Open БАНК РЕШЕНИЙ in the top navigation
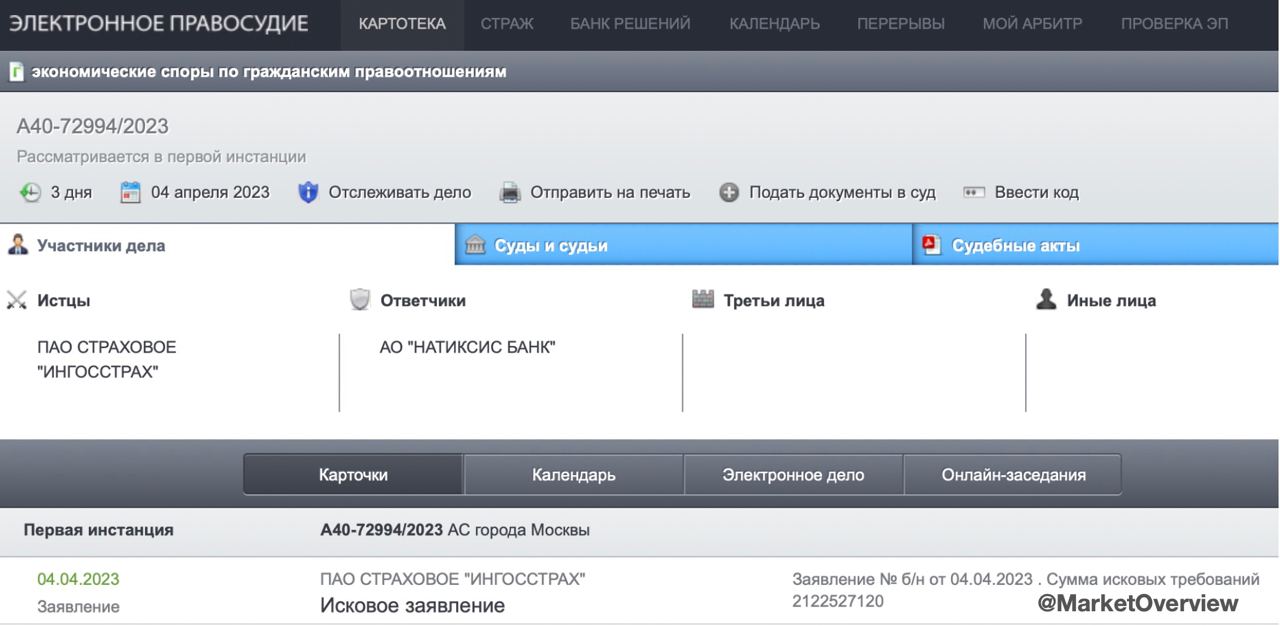 pyautogui.click(x=630, y=24)
